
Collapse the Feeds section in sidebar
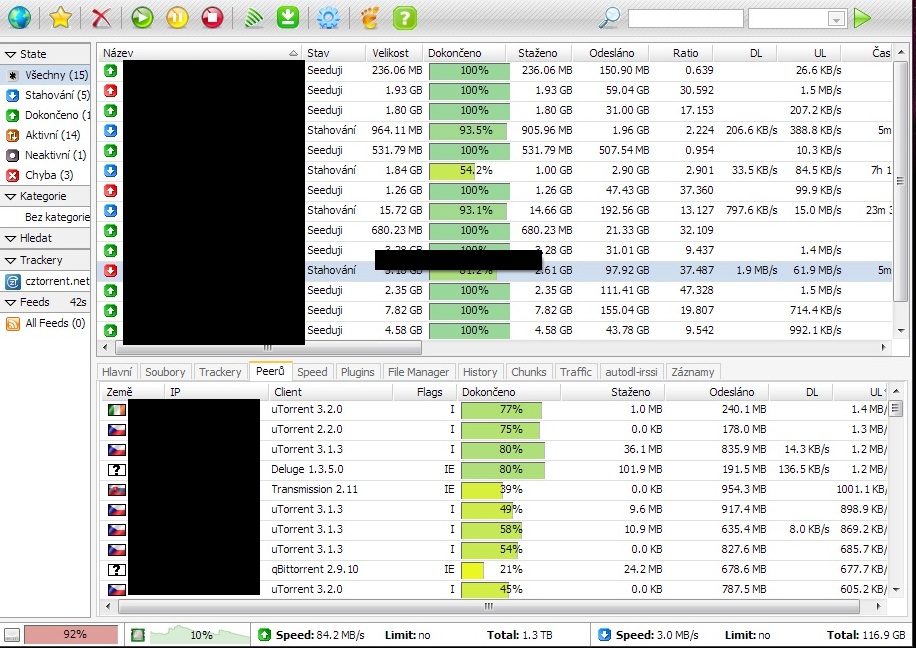[x=10, y=302]
